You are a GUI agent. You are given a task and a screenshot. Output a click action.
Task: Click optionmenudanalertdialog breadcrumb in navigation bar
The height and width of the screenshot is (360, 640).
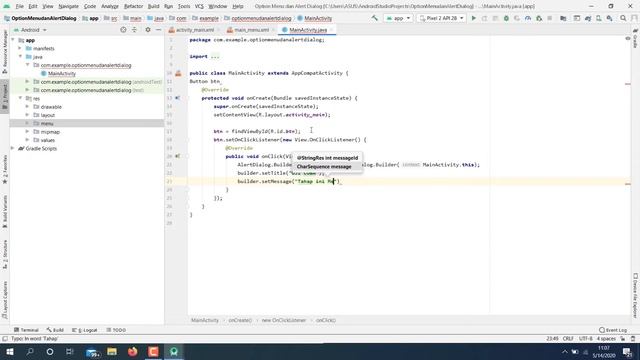tap(261, 18)
